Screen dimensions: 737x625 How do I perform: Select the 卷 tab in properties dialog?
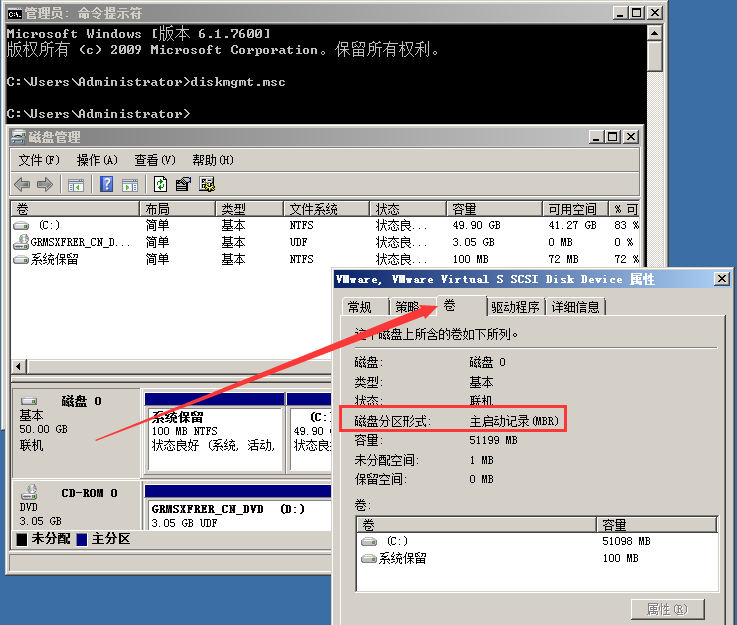click(462, 305)
